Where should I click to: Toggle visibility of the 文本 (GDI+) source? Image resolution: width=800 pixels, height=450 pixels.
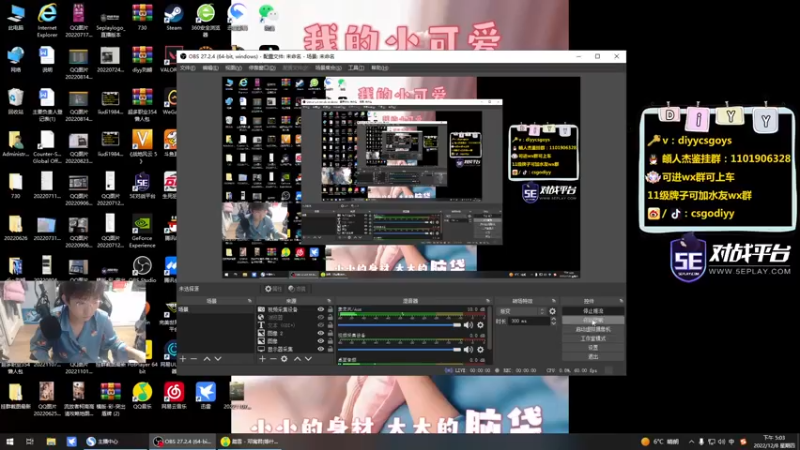[320, 325]
